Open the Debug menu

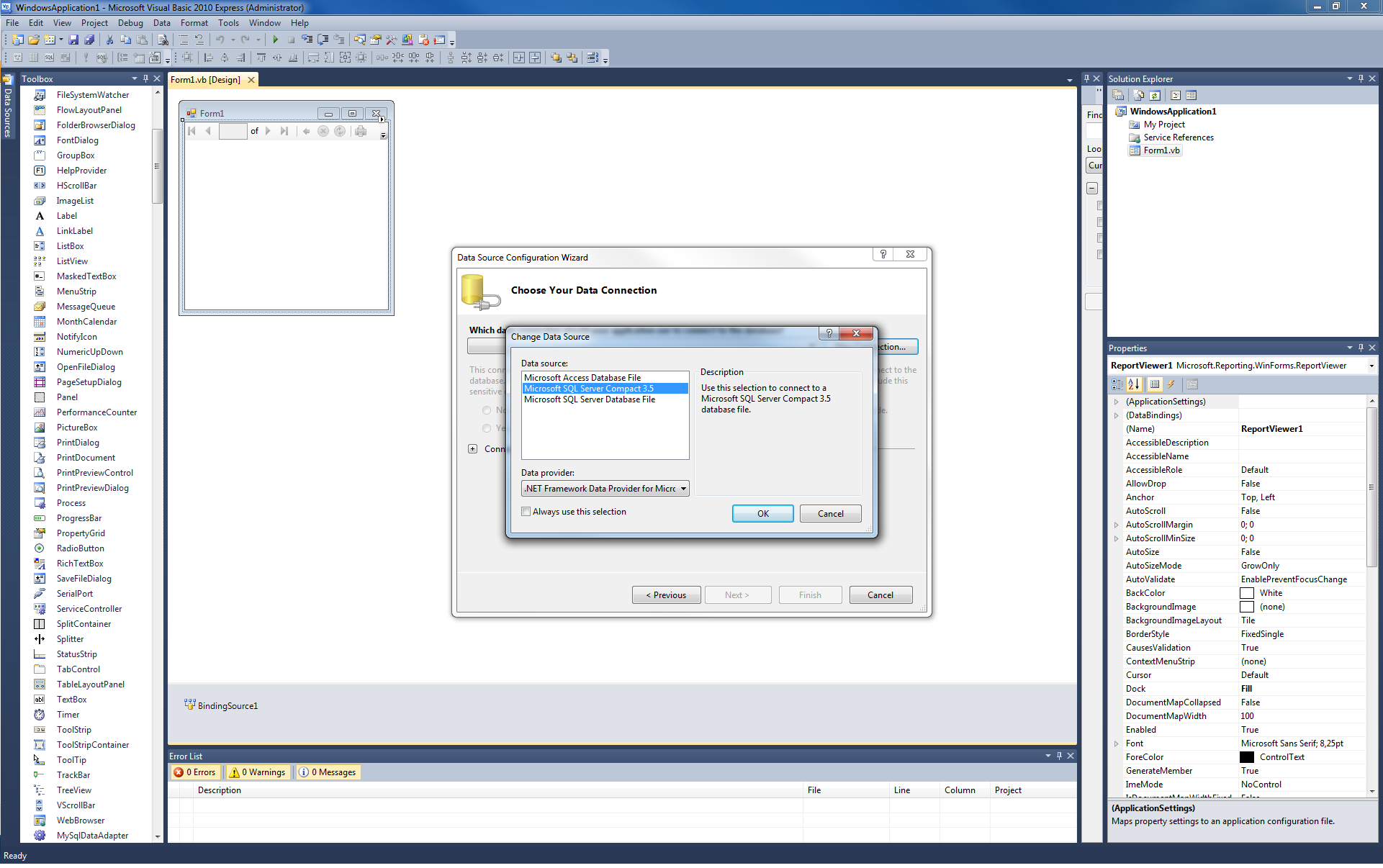click(130, 23)
